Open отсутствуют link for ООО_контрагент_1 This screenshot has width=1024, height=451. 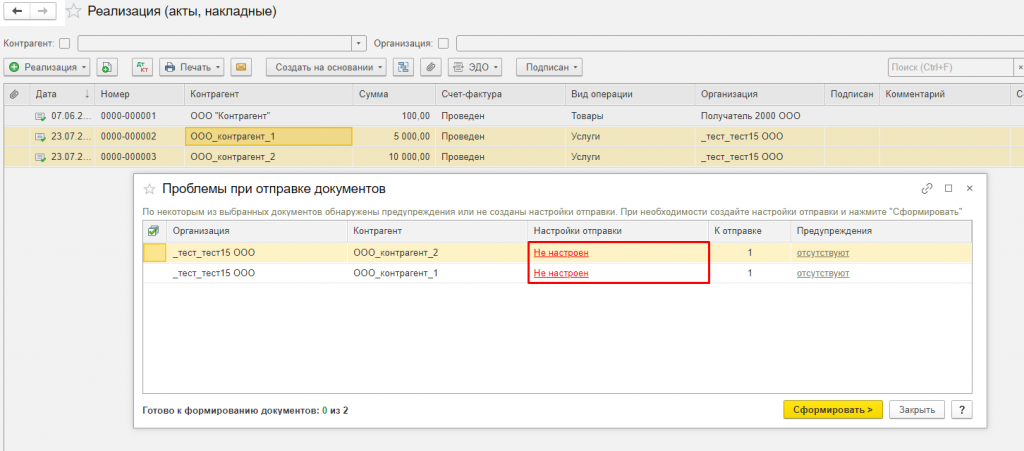coord(823,273)
